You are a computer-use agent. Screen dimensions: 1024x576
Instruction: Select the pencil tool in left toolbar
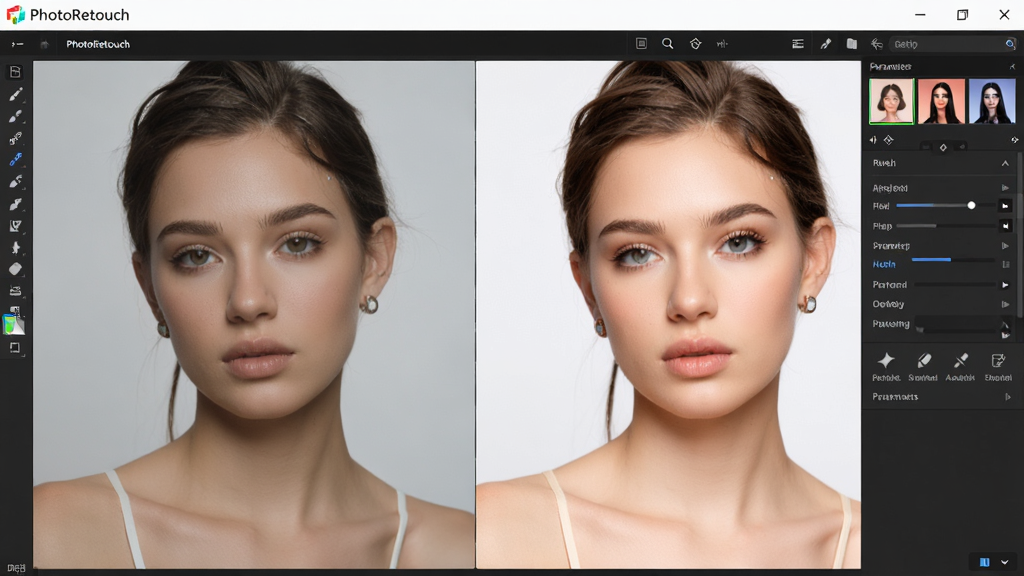pyautogui.click(x=15, y=94)
